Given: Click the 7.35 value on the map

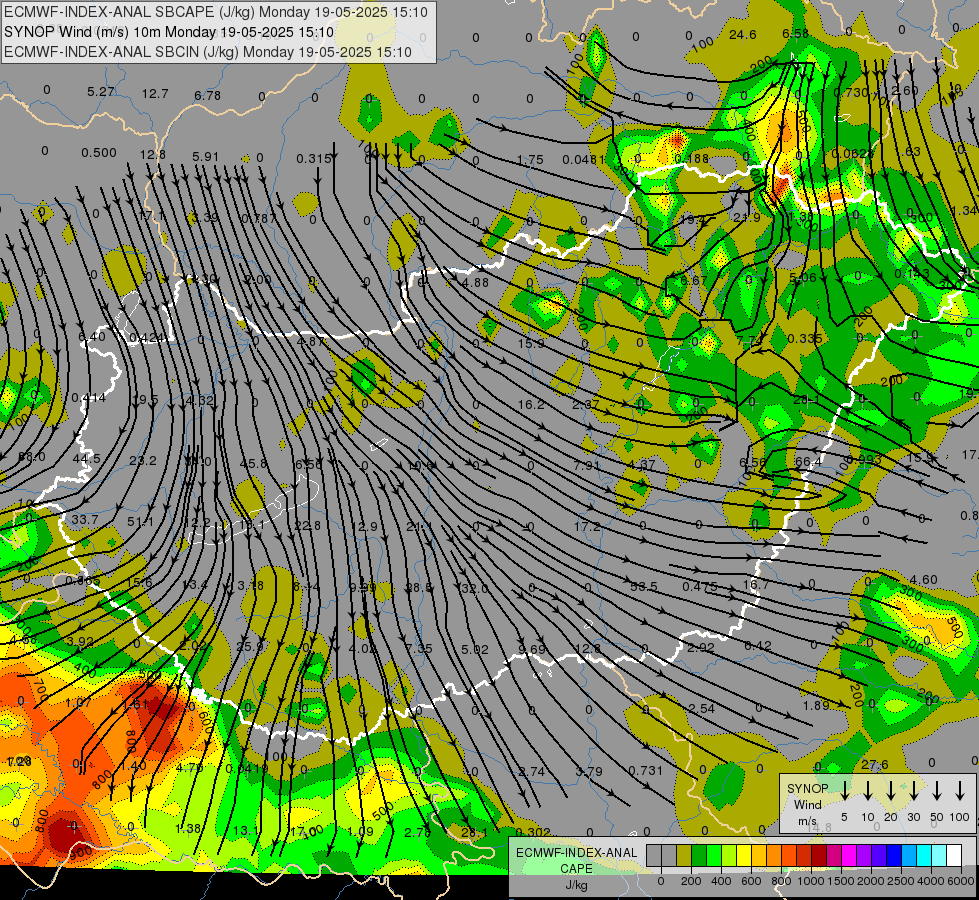Looking at the screenshot, I should (x=418, y=648).
